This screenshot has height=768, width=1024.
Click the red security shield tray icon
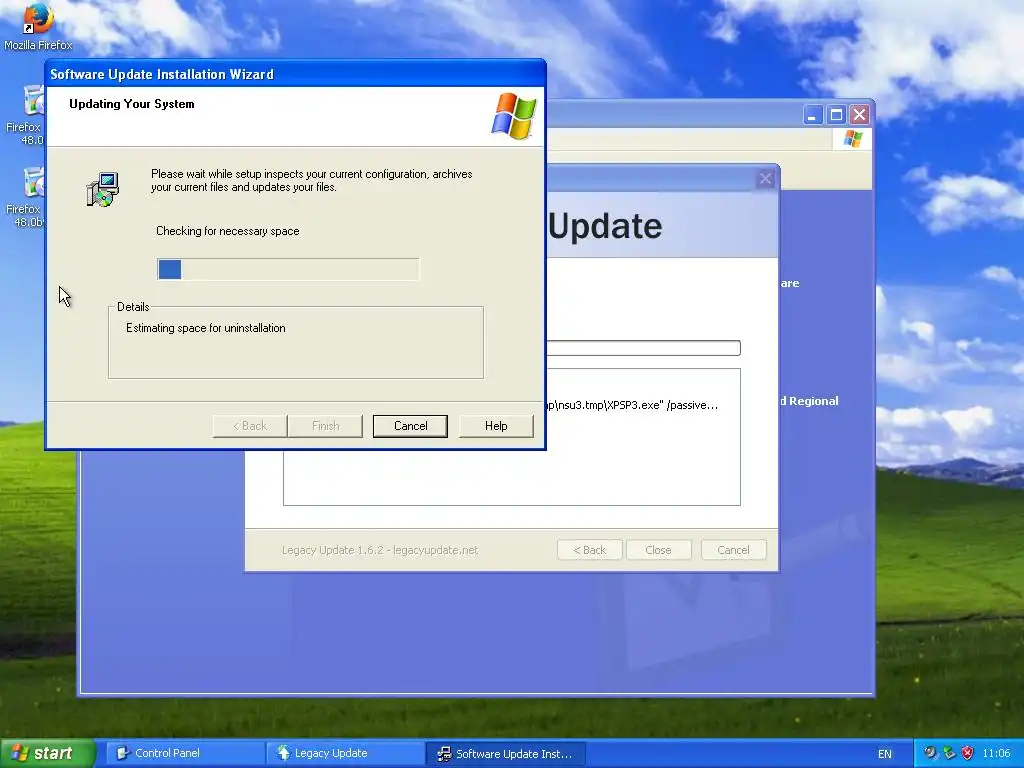pos(967,753)
